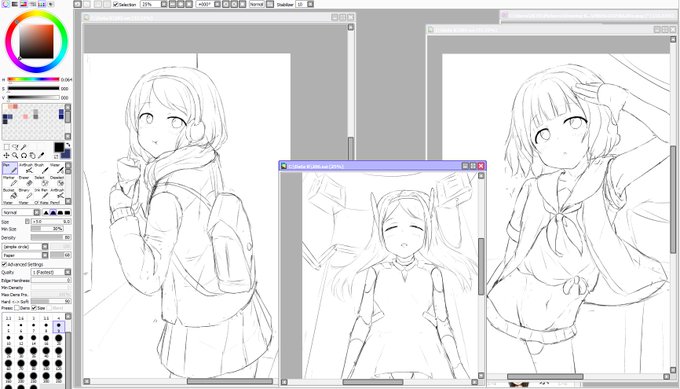
Task: Adjust the Density slider
Action: [50, 238]
